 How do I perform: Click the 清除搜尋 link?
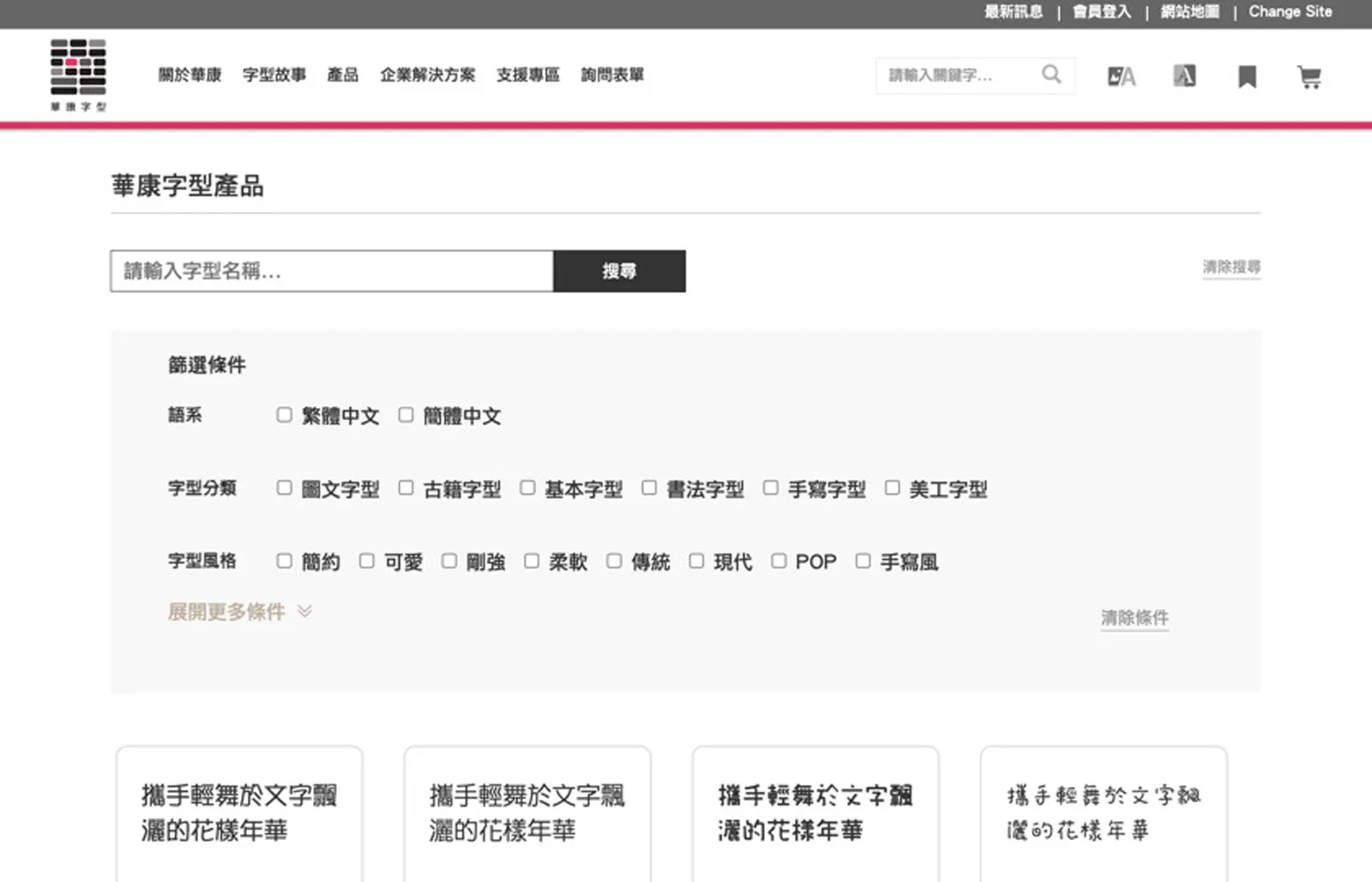(1231, 267)
